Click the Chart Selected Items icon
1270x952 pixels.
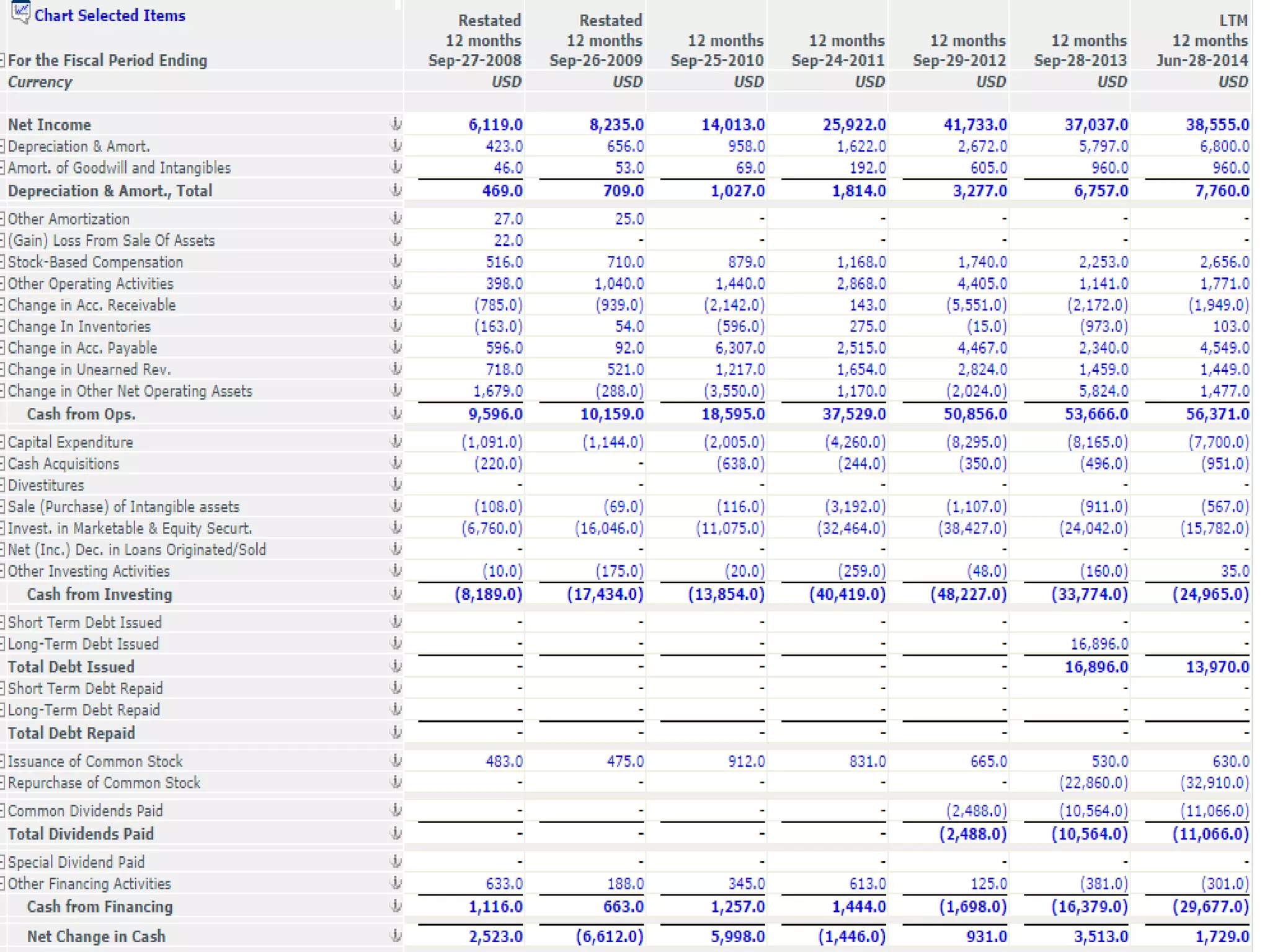click(x=20, y=12)
